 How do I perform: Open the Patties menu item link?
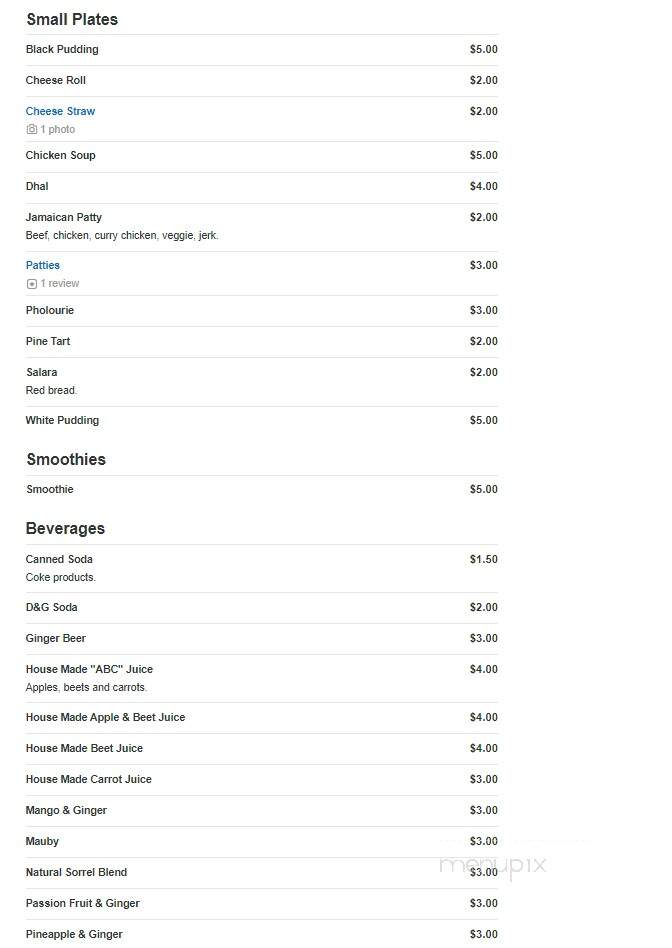point(43,265)
